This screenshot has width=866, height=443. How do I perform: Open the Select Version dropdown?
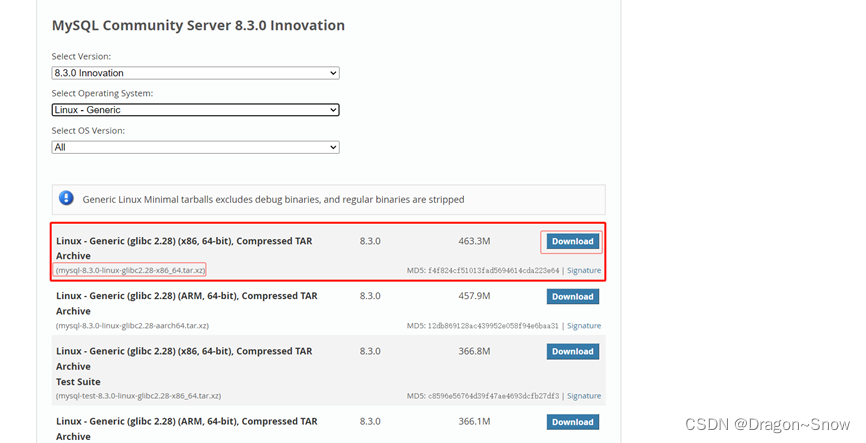point(196,73)
